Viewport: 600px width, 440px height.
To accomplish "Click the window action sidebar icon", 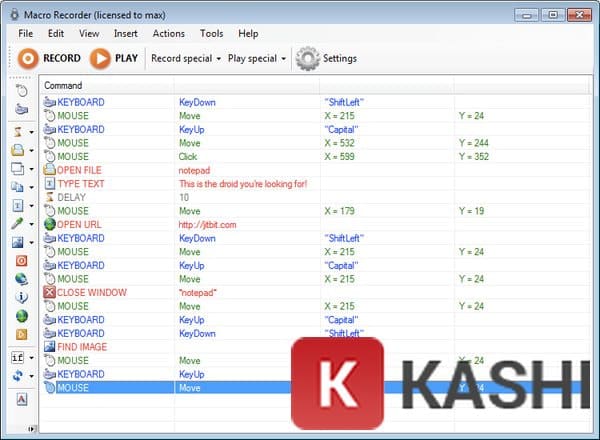I will [x=18, y=168].
